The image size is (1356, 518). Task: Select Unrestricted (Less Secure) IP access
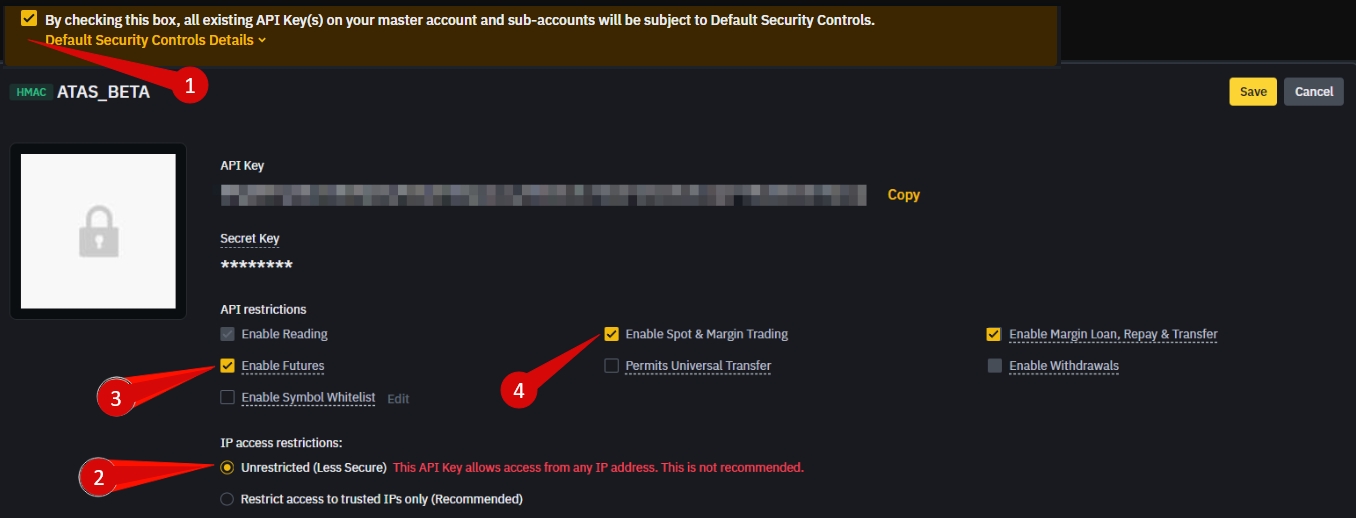(x=228, y=467)
